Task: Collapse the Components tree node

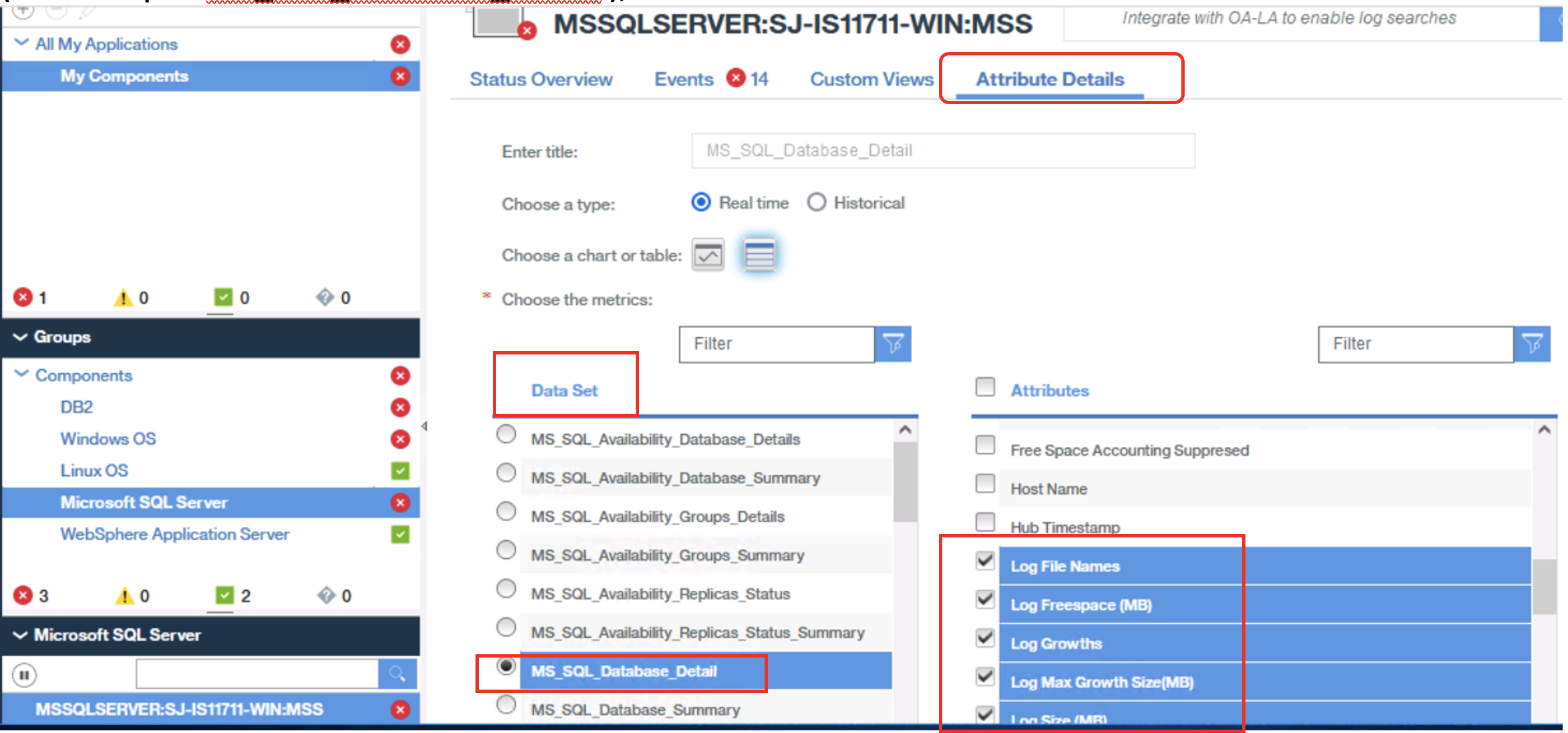Action: point(21,374)
